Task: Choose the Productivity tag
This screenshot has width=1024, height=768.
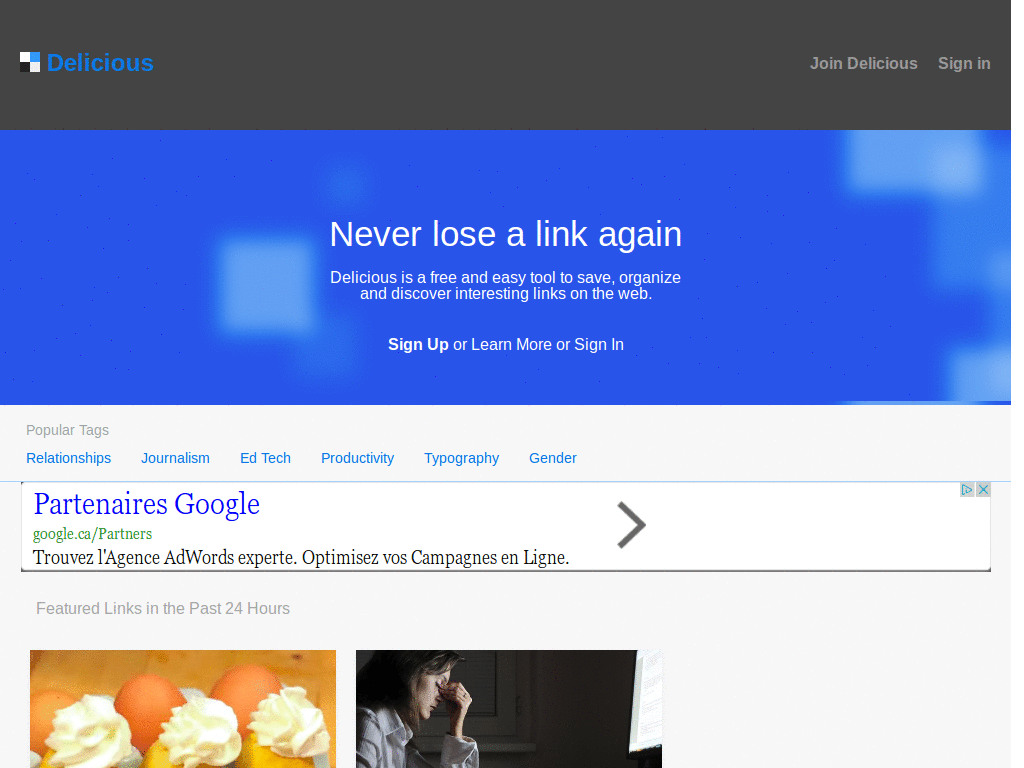Action: [x=357, y=458]
